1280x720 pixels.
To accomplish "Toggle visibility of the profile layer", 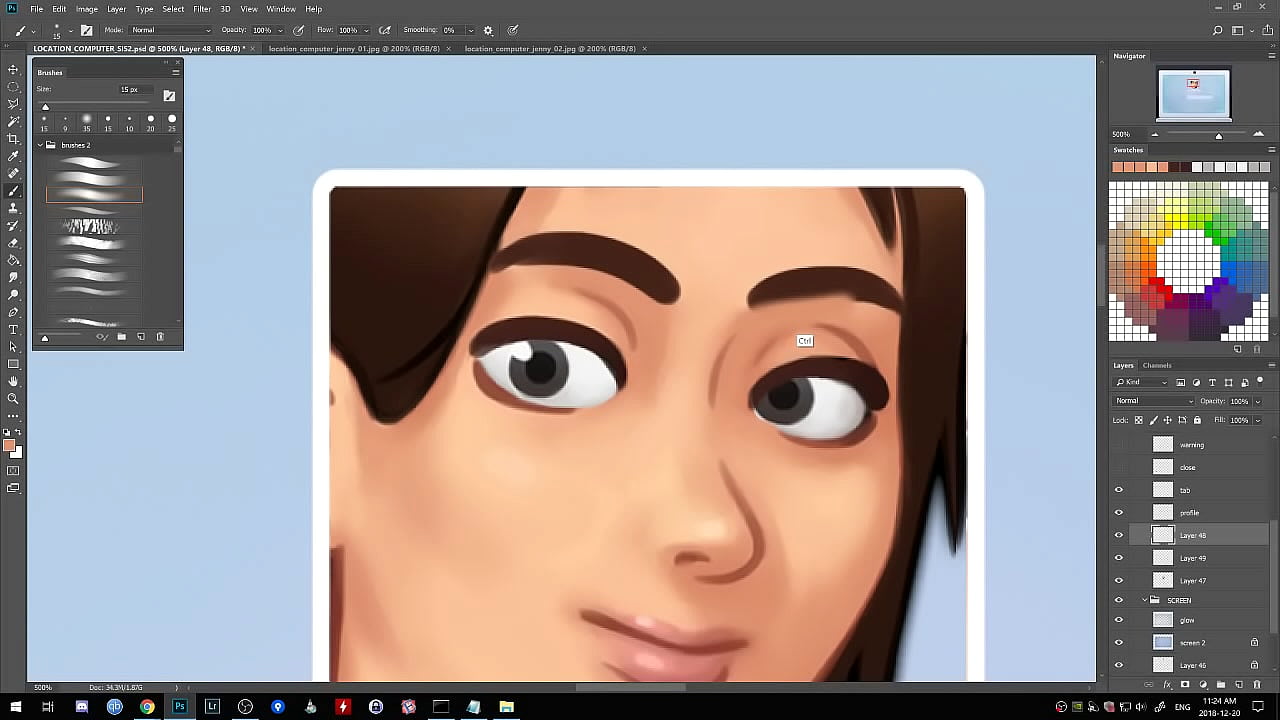I will click(x=1119, y=513).
